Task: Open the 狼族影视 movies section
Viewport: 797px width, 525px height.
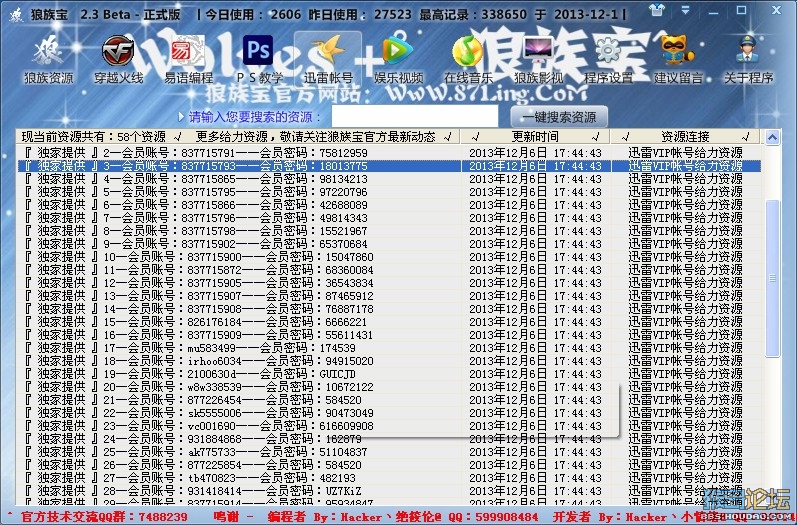Action: 538,60
